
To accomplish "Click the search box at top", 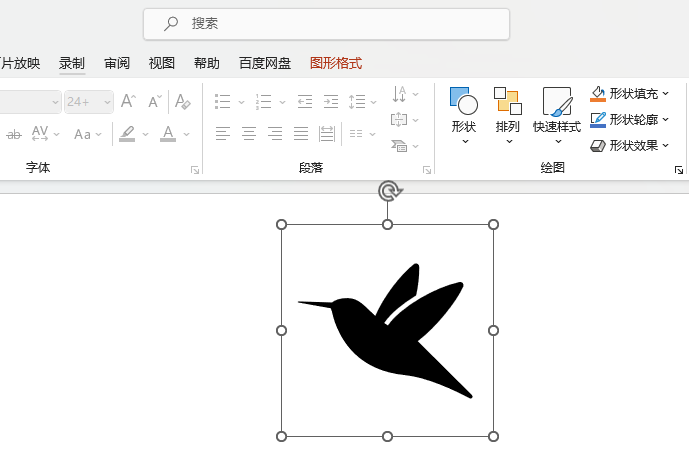I will (326, 24).
